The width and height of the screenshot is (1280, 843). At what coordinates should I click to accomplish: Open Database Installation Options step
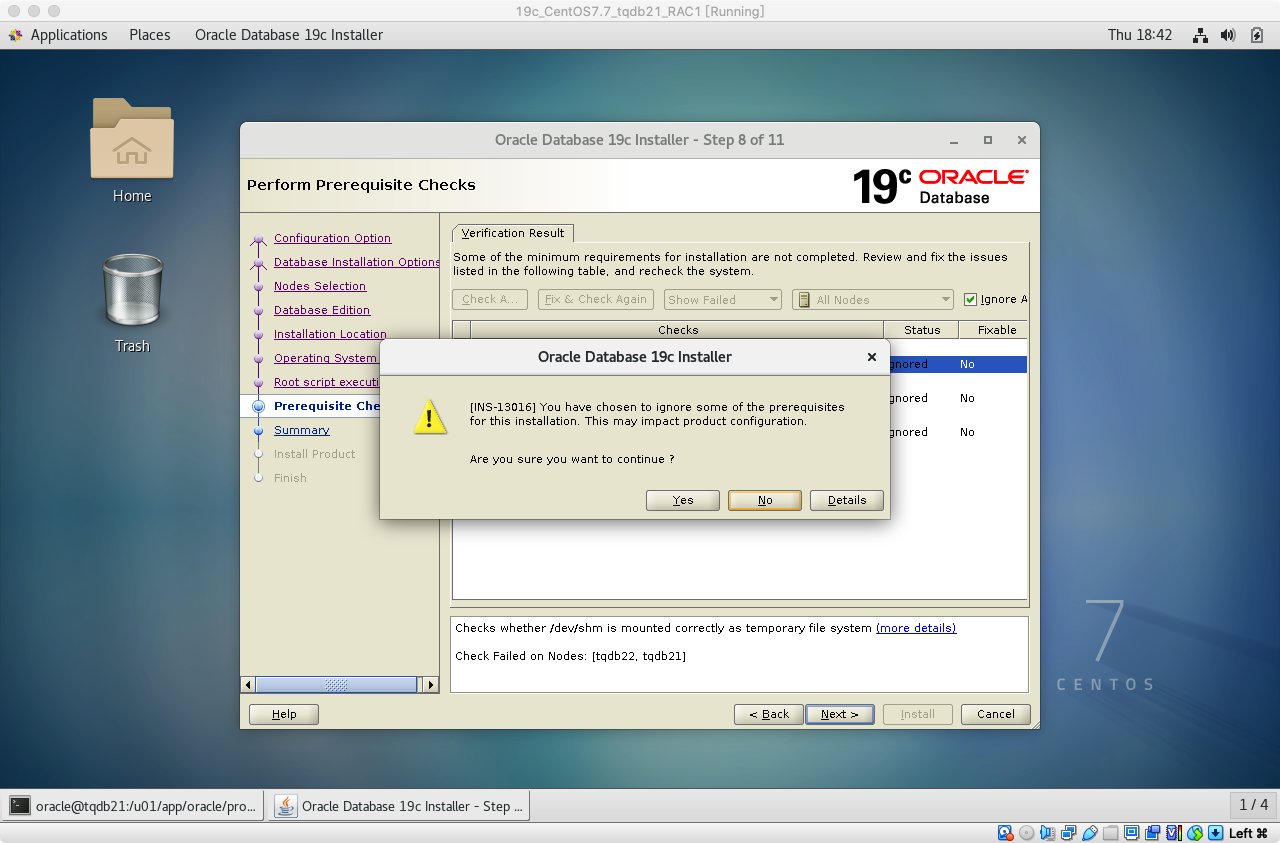357,262
